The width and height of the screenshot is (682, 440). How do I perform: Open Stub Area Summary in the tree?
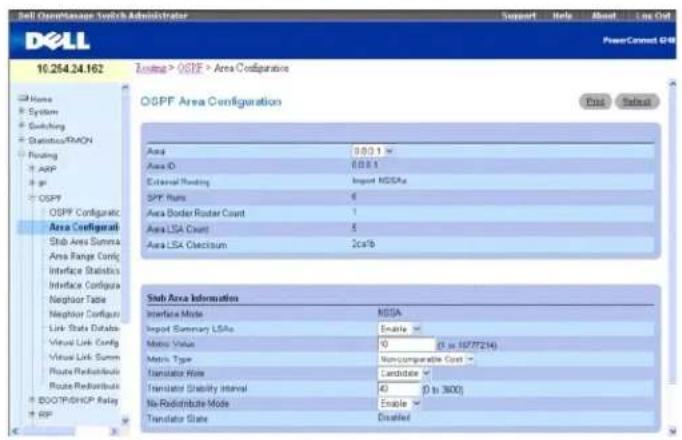point(84,241)
